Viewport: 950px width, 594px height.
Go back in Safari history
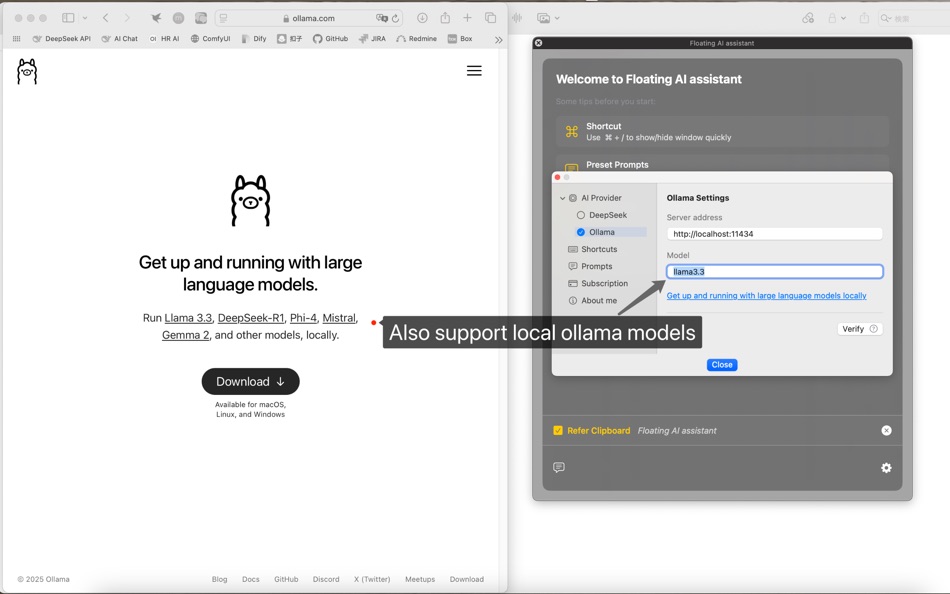pyautogui.click(x=105, y=18)
